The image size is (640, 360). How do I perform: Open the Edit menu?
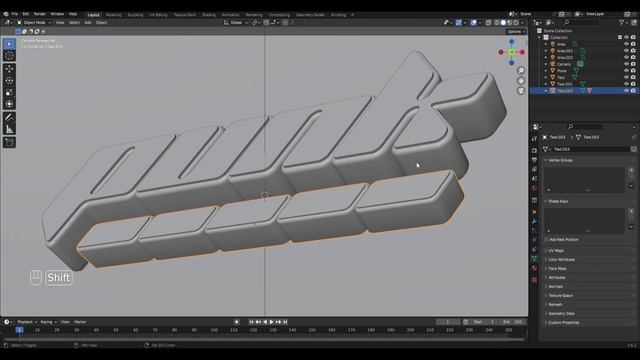(26, 14)
